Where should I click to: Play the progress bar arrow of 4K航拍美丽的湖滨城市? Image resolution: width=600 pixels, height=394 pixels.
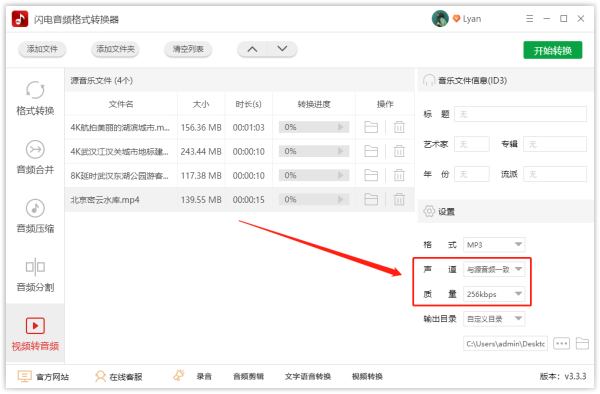(341, 127)
